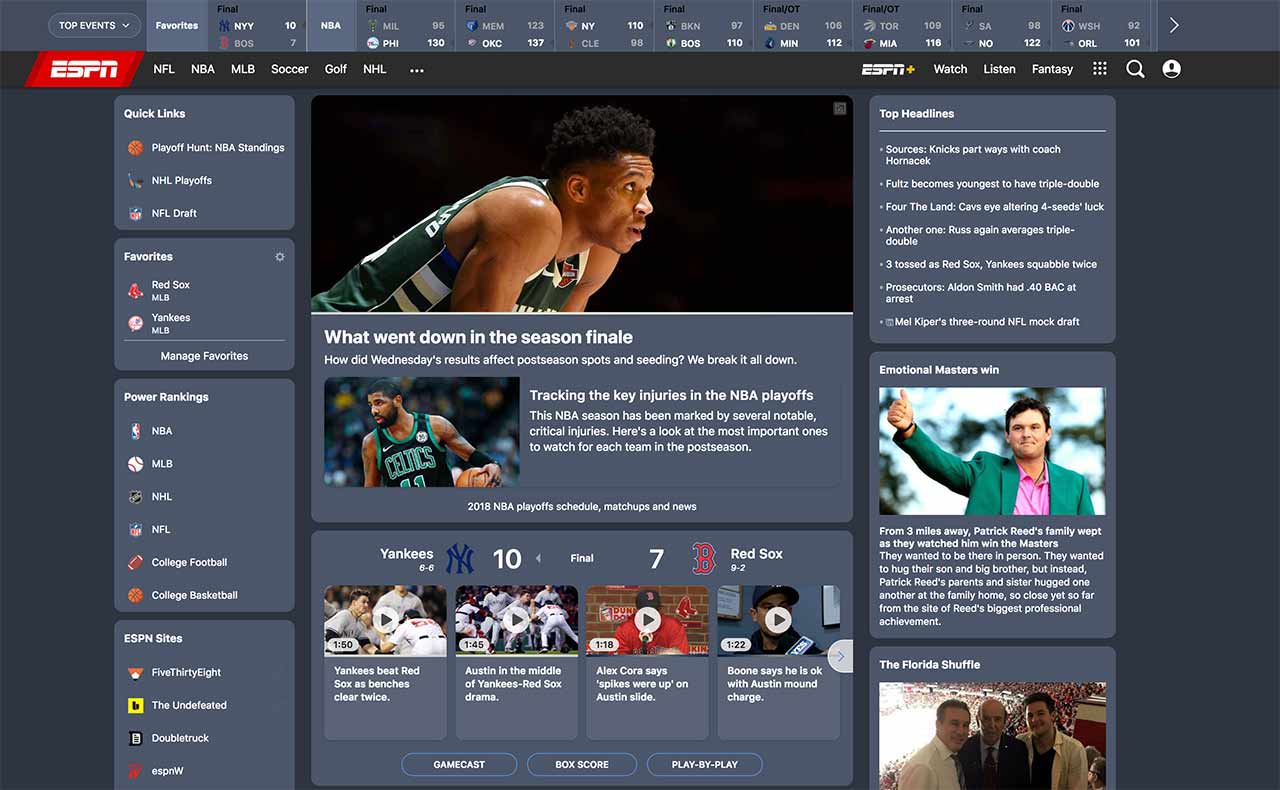Open Mel Kiper's NFL mock draft headline

987,322
